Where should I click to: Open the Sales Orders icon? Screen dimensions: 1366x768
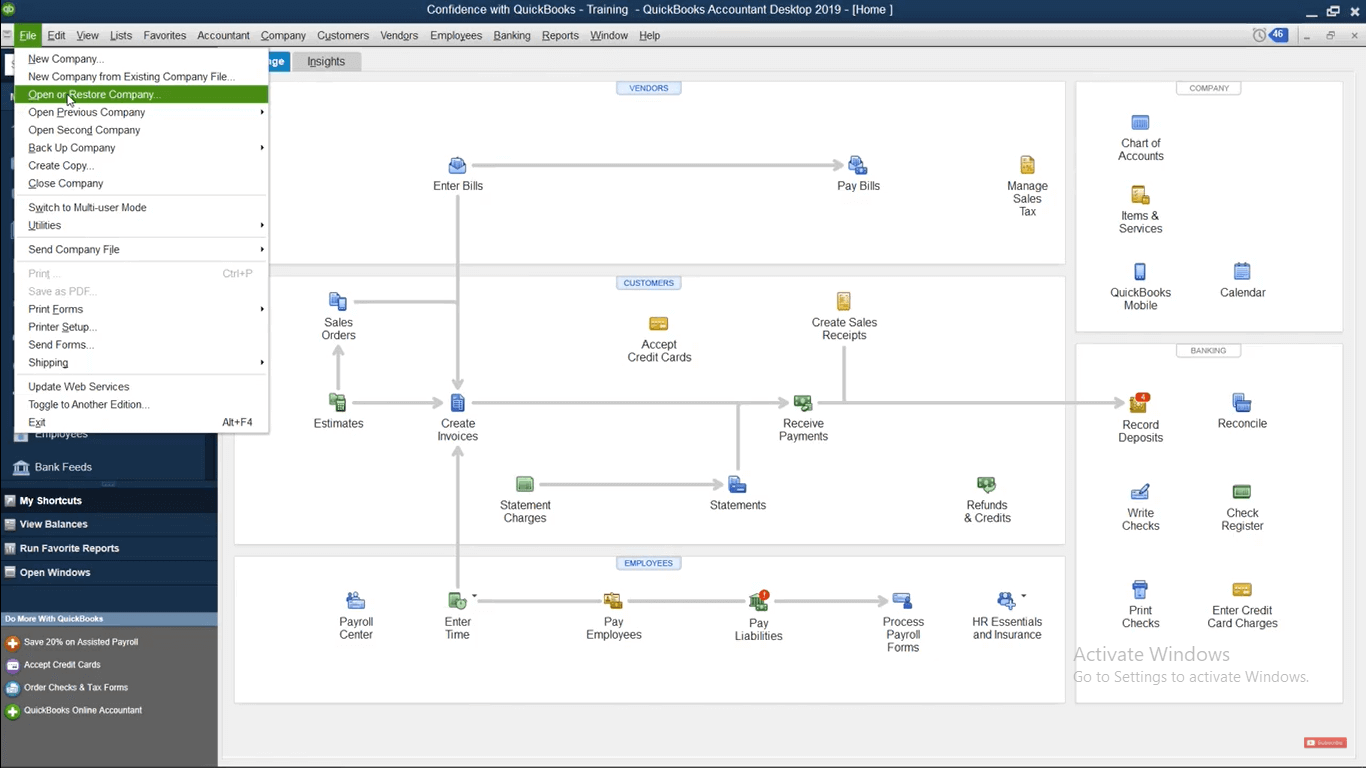(338, 301)
